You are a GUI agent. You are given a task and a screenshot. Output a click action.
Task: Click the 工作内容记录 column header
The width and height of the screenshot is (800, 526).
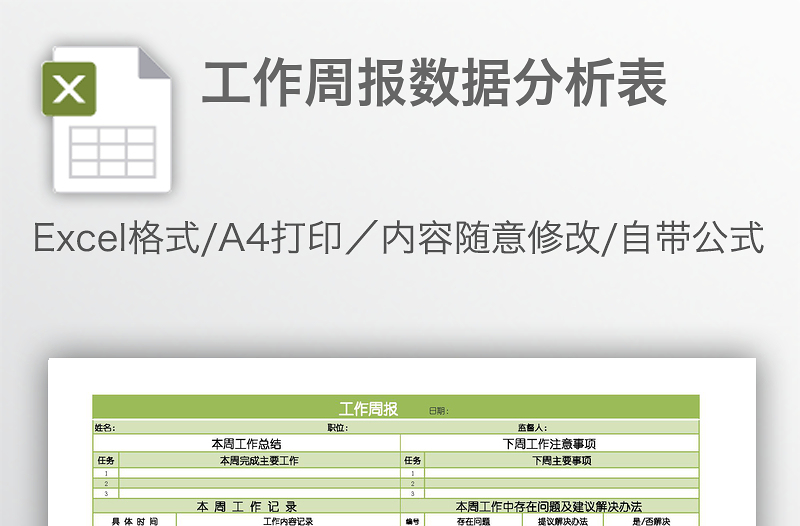(288, 520)
